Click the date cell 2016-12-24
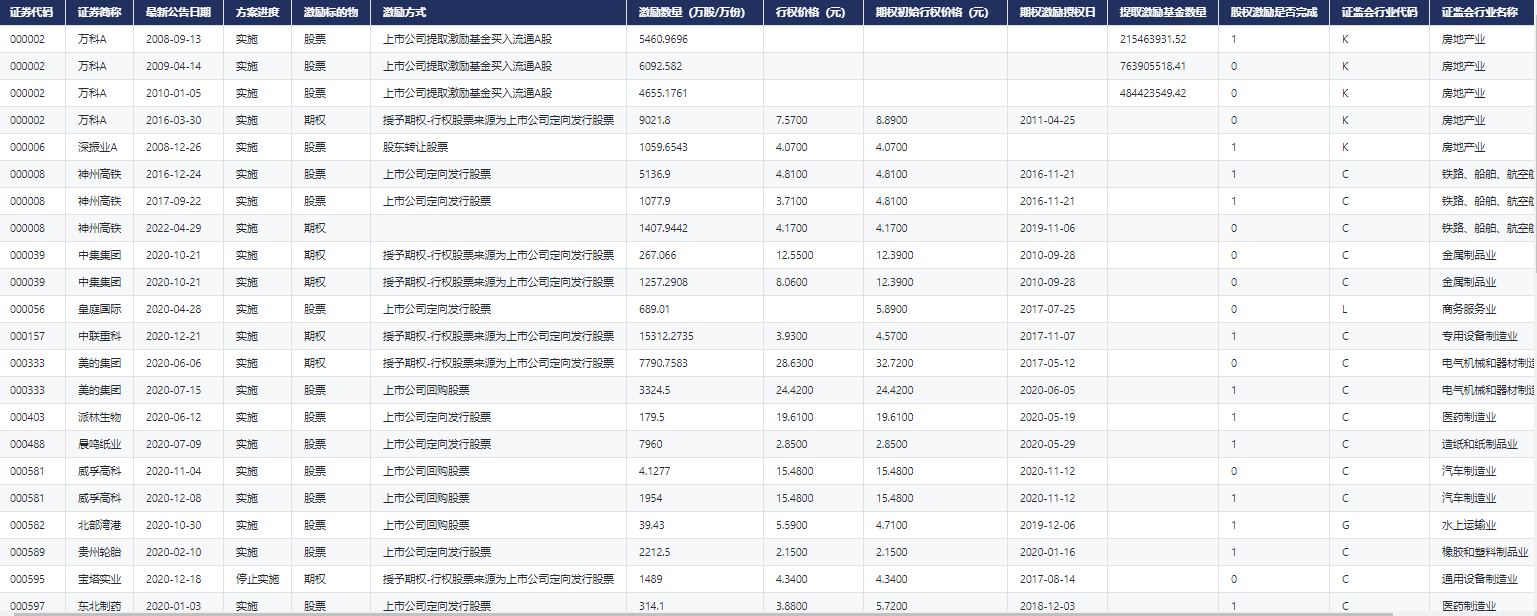Screen dimensions: 1537x616 (x=173, y=174)
